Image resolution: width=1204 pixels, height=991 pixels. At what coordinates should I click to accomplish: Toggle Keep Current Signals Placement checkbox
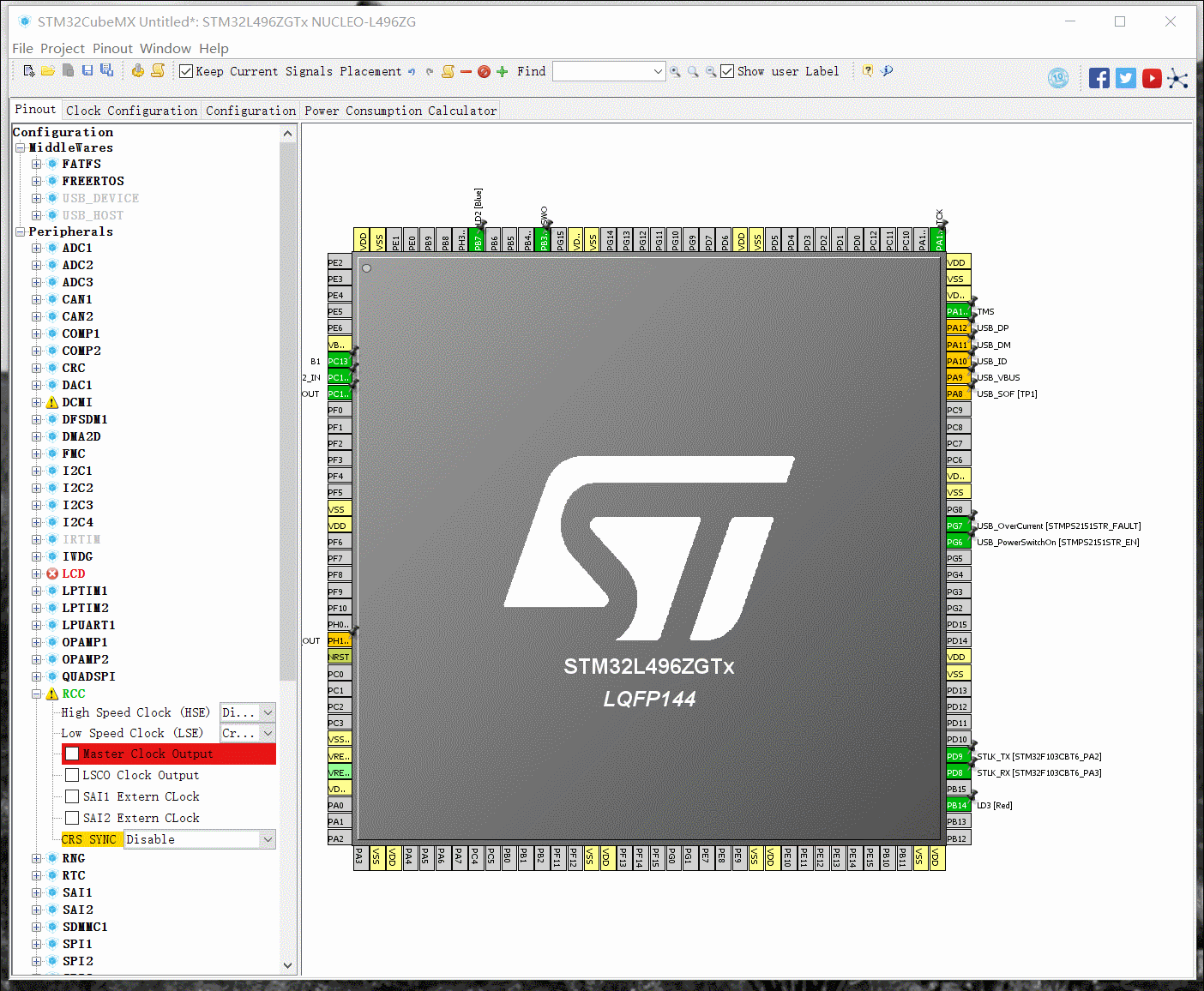click(x=186, y=71)
